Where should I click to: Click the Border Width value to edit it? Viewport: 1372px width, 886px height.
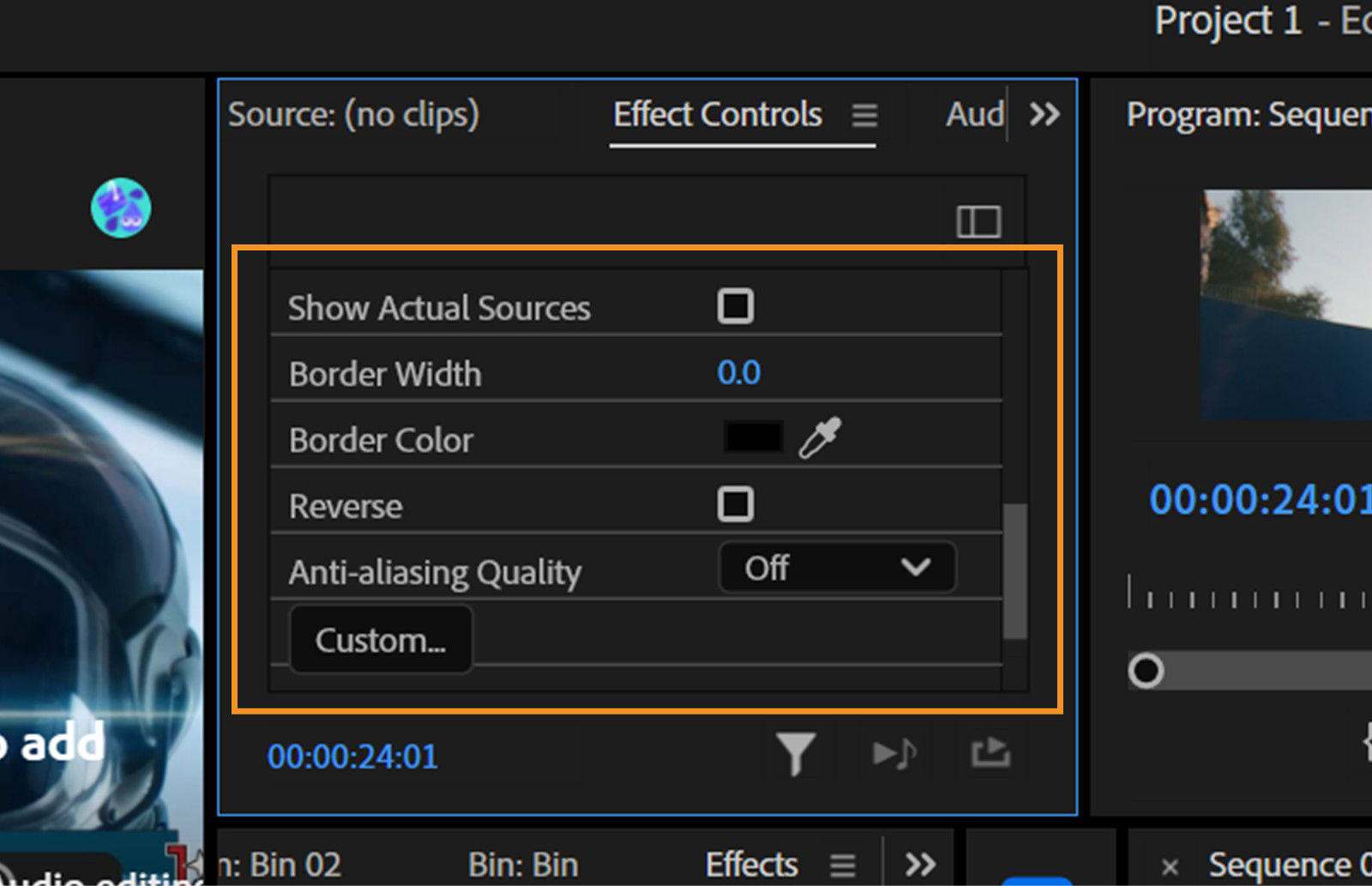[739, 372]
